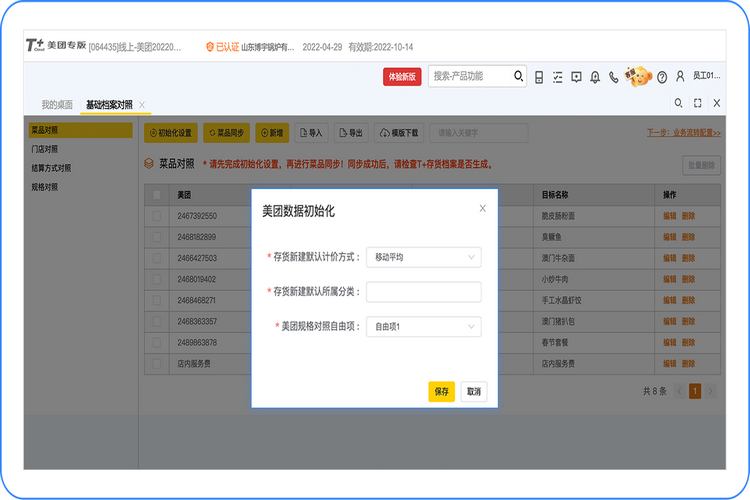Click 编辑 for 臭鳜鱼 row
The image size is (750, 500).
click(670, 237)
